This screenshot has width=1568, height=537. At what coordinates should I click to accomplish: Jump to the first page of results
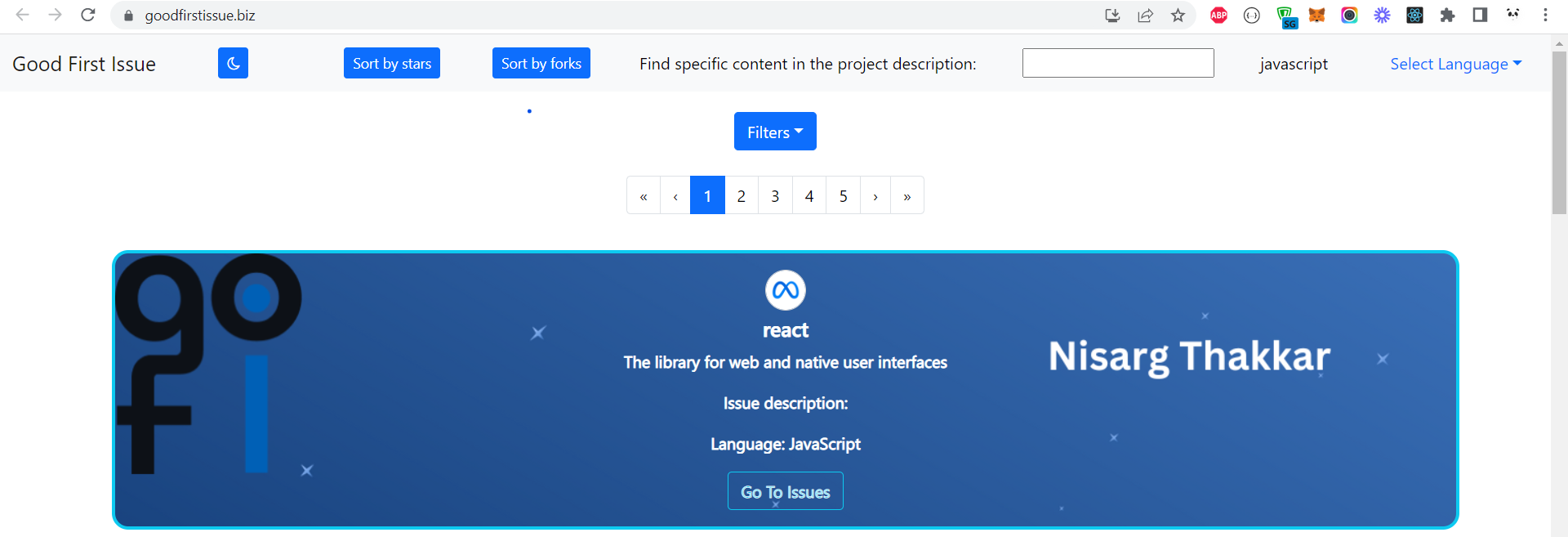[644, 195]
